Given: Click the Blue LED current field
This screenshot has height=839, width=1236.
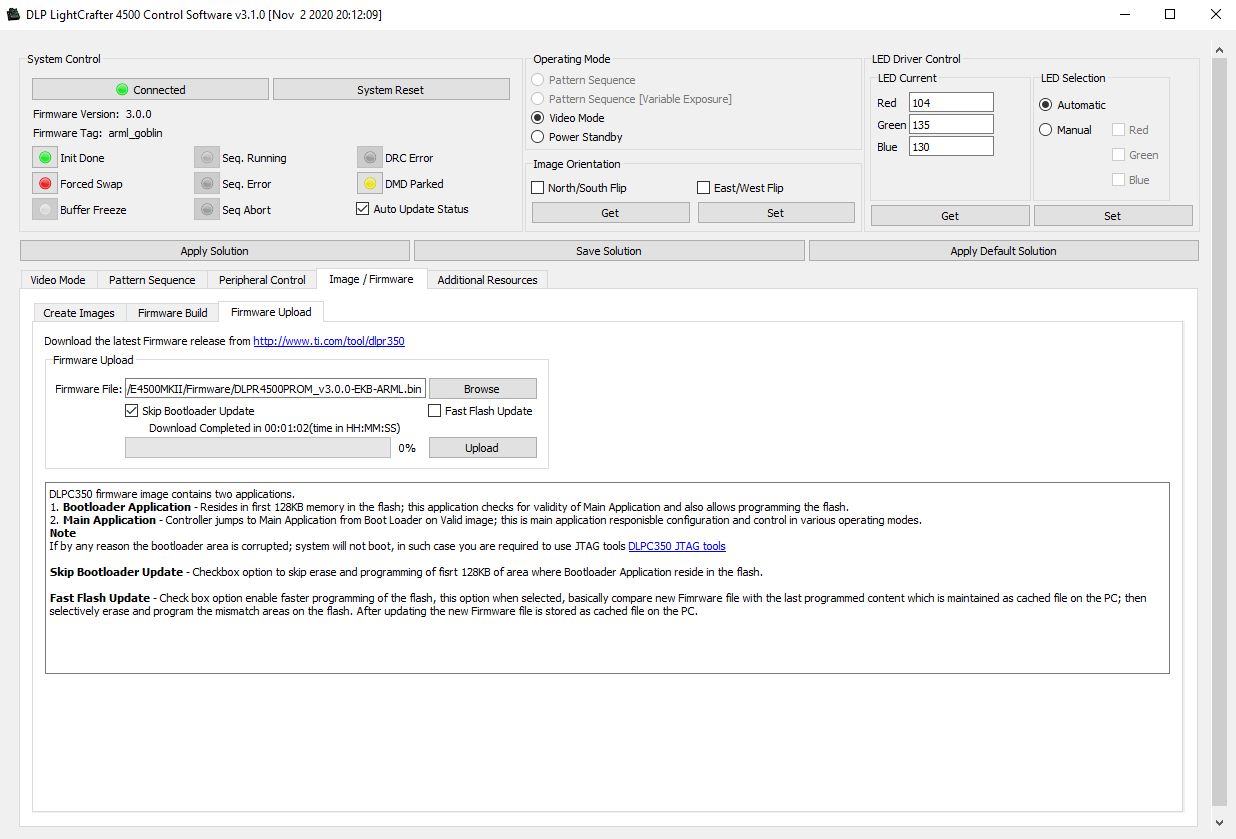Looking at the screenshot, I should (951, 147).
